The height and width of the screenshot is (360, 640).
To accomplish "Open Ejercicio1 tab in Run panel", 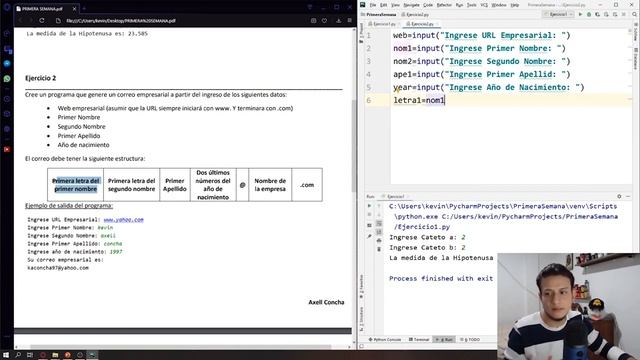I will pos(395,196).
